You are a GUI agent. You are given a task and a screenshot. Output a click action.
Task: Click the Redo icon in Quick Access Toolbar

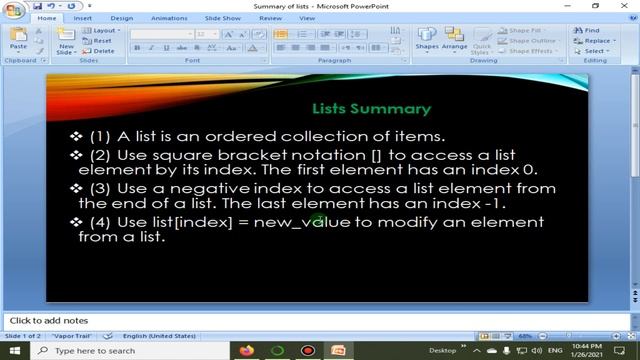tap(71, 6)
